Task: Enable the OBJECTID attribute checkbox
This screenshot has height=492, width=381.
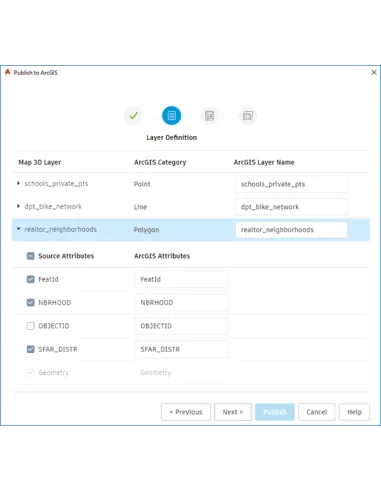Action: coord(30,326)
